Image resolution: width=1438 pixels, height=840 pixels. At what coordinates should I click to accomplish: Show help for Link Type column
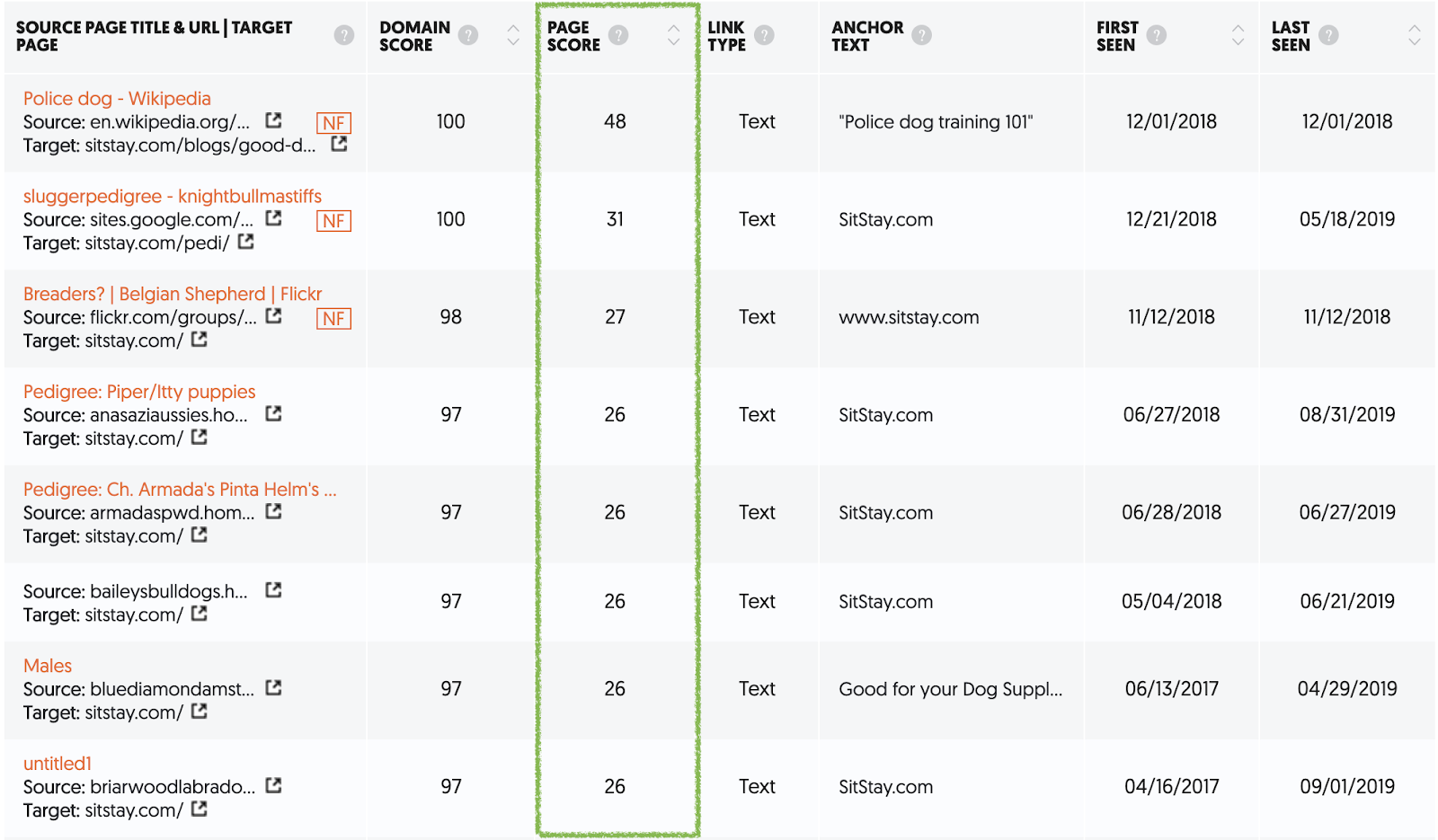click(764, 35)
